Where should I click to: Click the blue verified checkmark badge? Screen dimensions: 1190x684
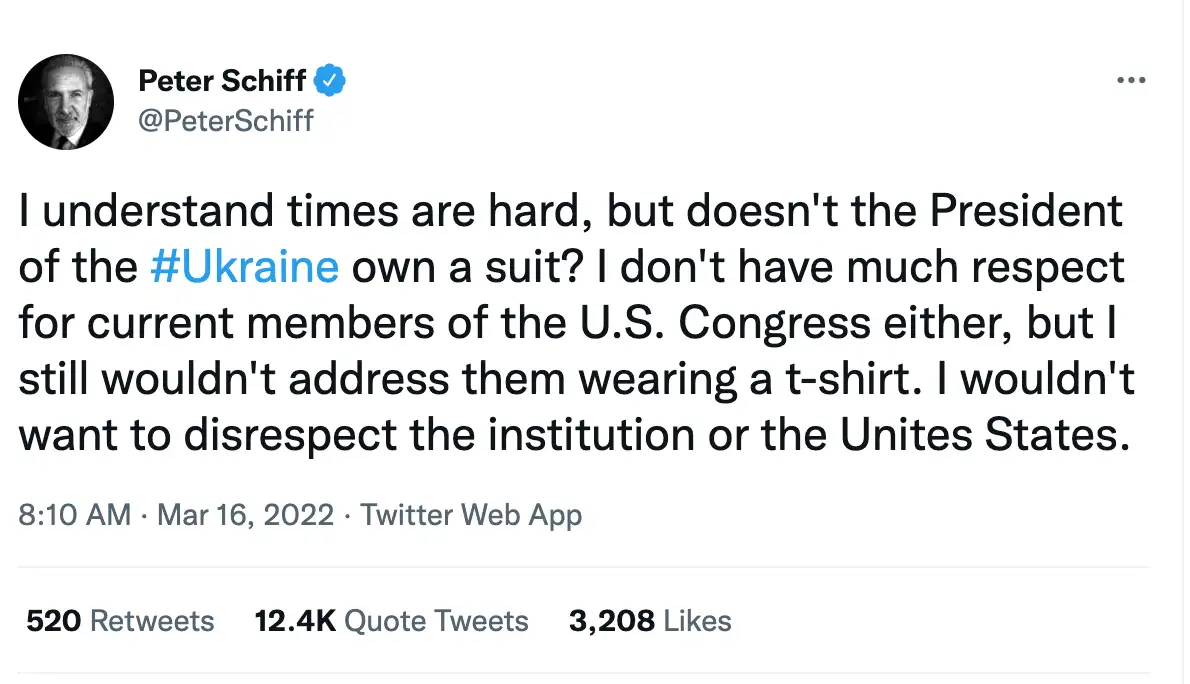329,80
